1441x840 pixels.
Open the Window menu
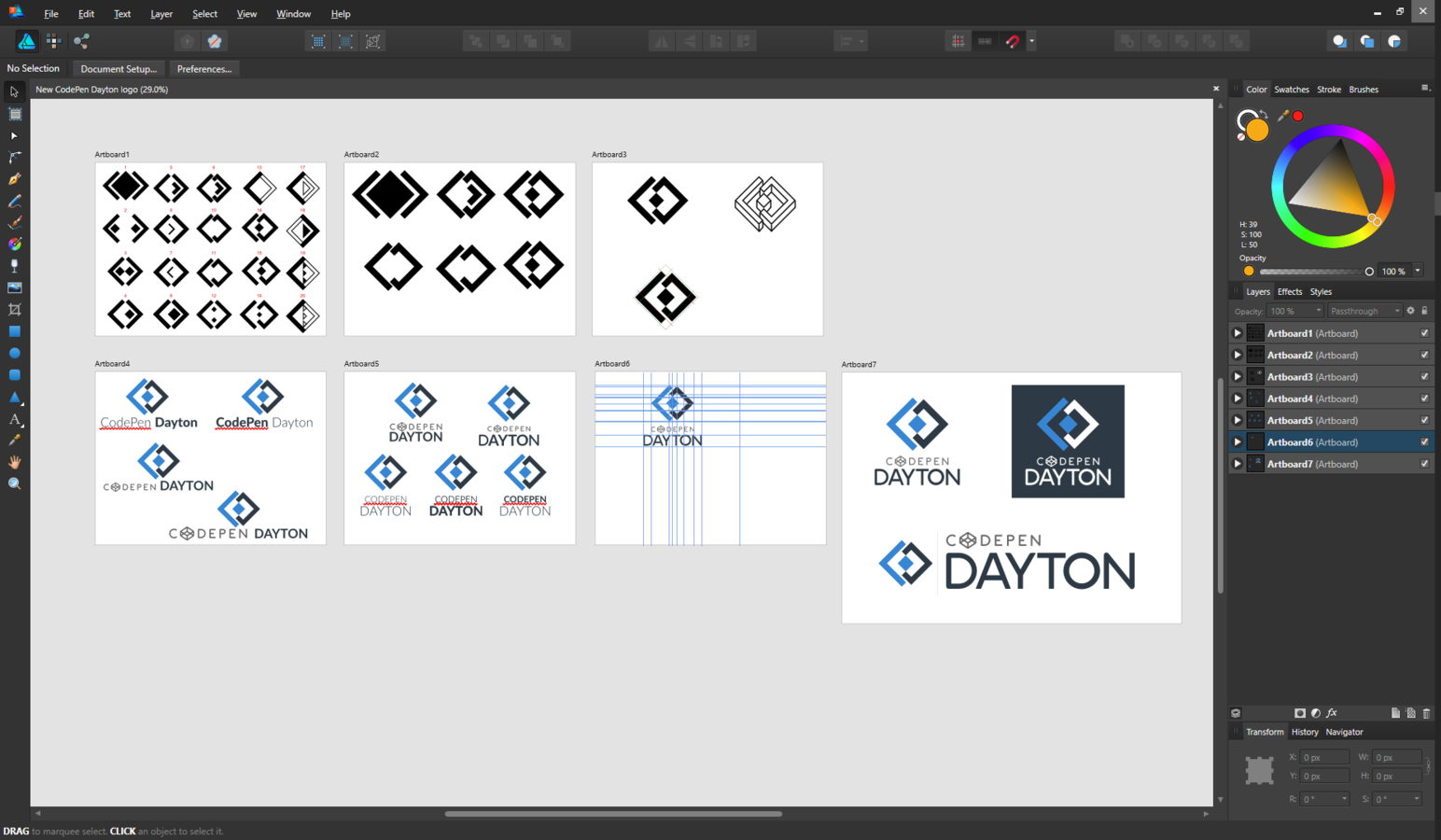[293, 14]
